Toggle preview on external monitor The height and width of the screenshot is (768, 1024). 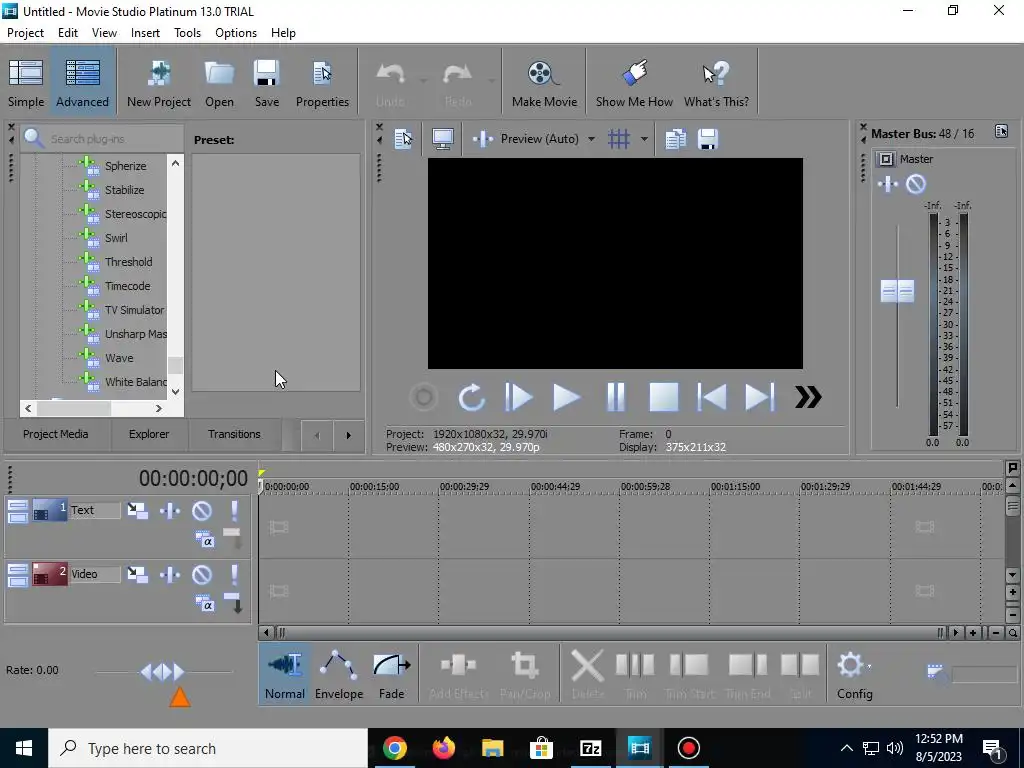pyautogui.click(x=443, y=138)
